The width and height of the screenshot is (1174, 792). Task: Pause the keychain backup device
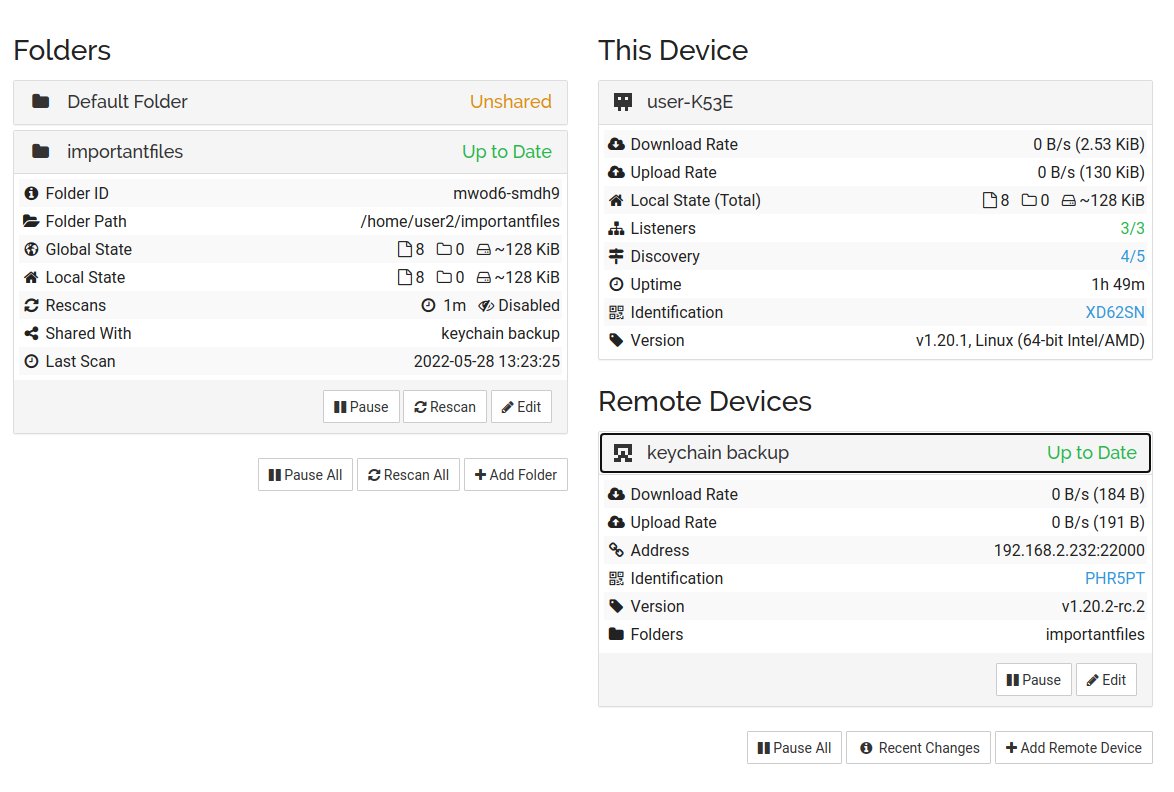point(1033,680)
